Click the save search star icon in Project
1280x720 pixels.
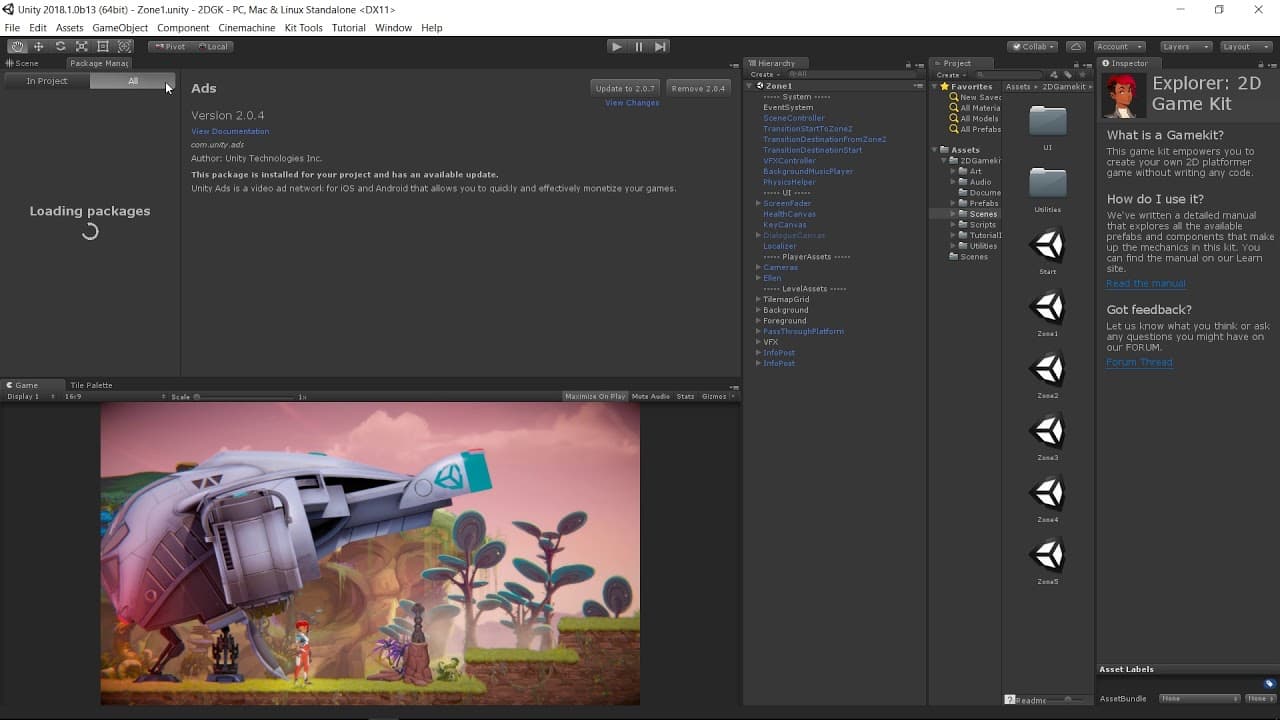(1082, 75)
